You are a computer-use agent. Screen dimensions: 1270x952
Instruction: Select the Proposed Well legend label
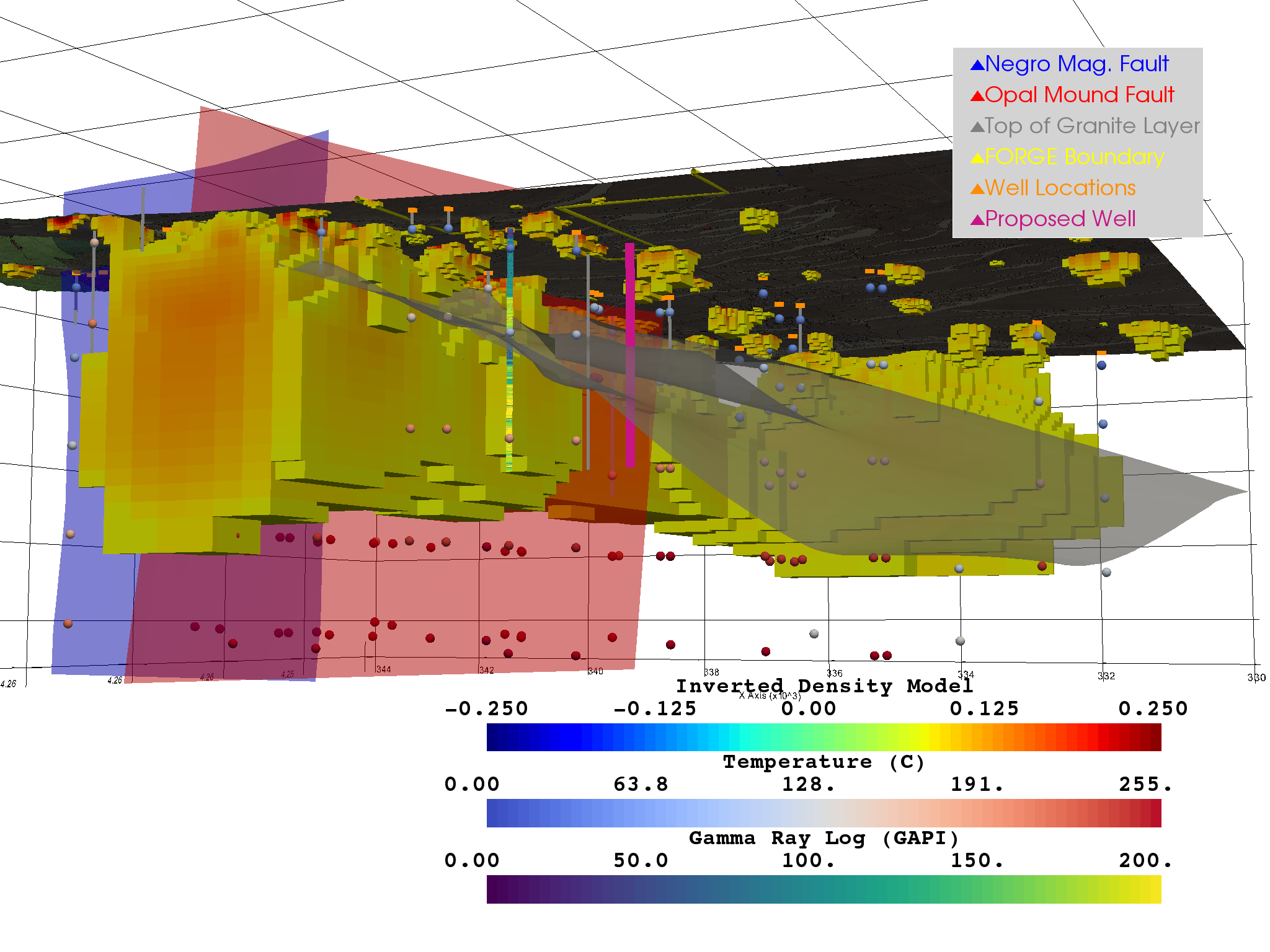tap(1060, 219)
